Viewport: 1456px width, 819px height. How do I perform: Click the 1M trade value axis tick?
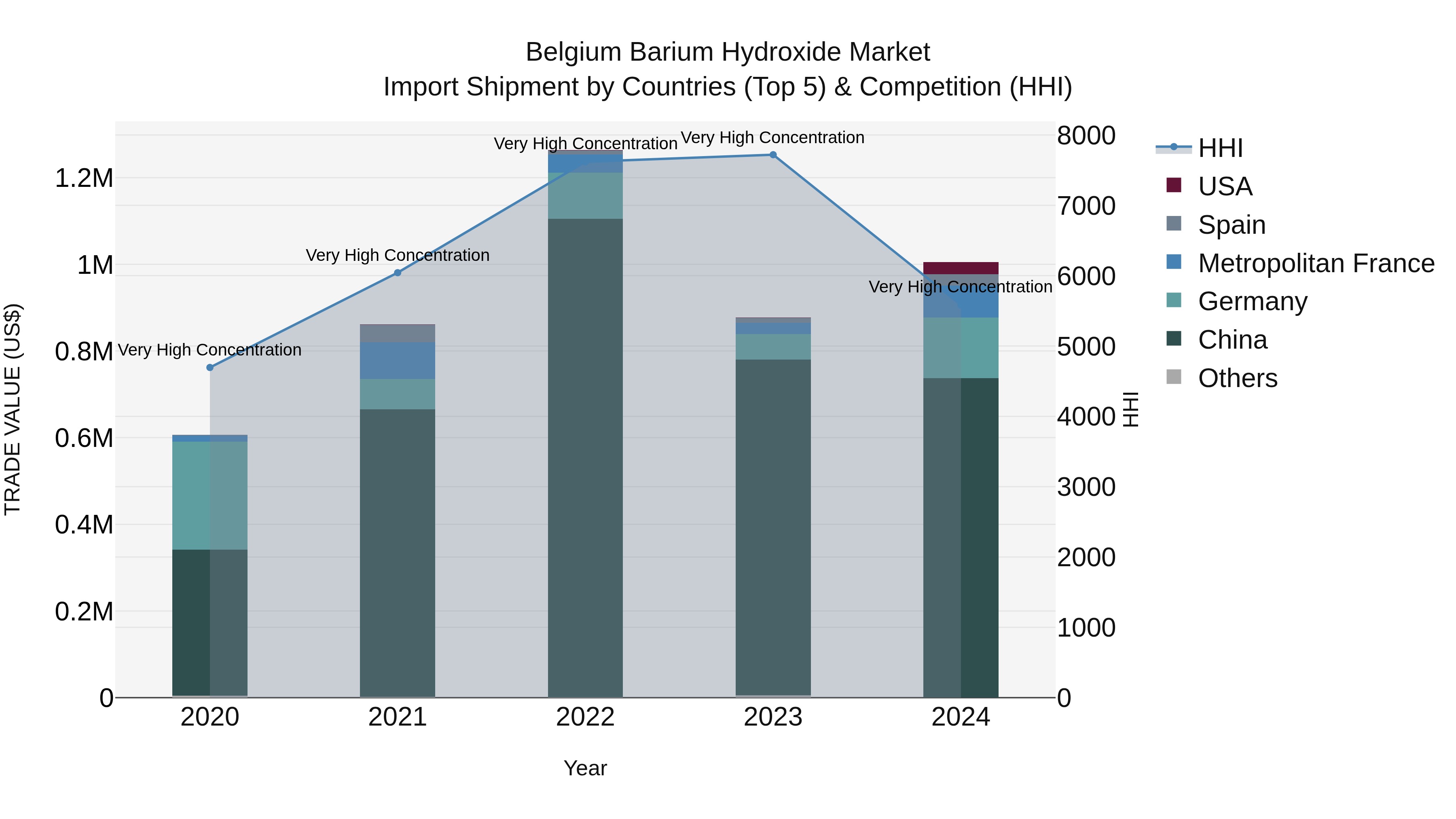(x=95, y=265)
